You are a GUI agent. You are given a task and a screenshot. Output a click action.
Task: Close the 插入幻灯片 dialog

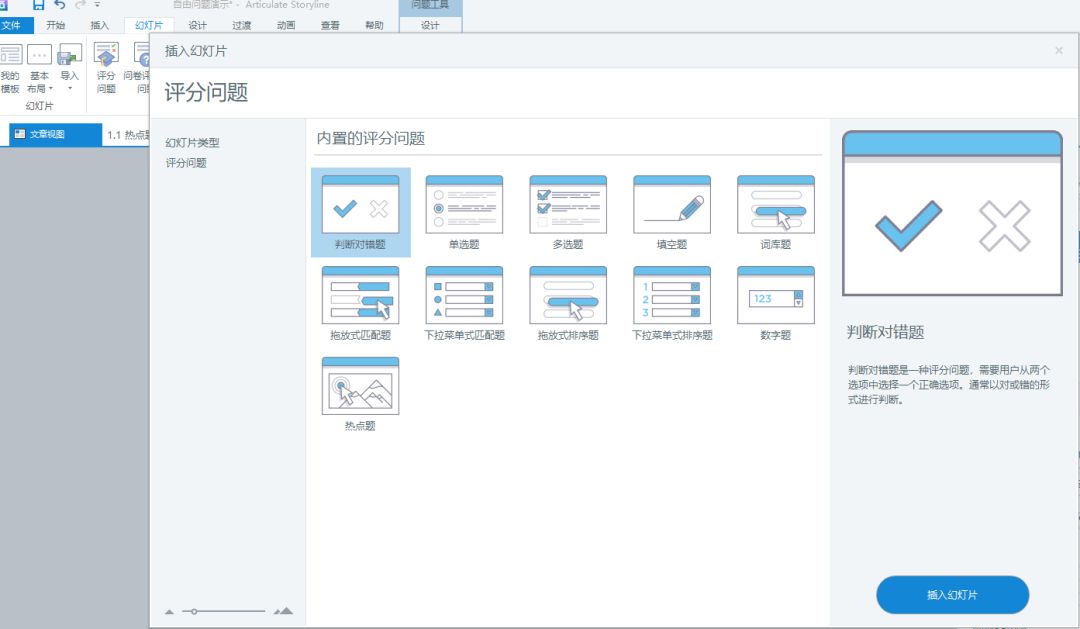1059,50
